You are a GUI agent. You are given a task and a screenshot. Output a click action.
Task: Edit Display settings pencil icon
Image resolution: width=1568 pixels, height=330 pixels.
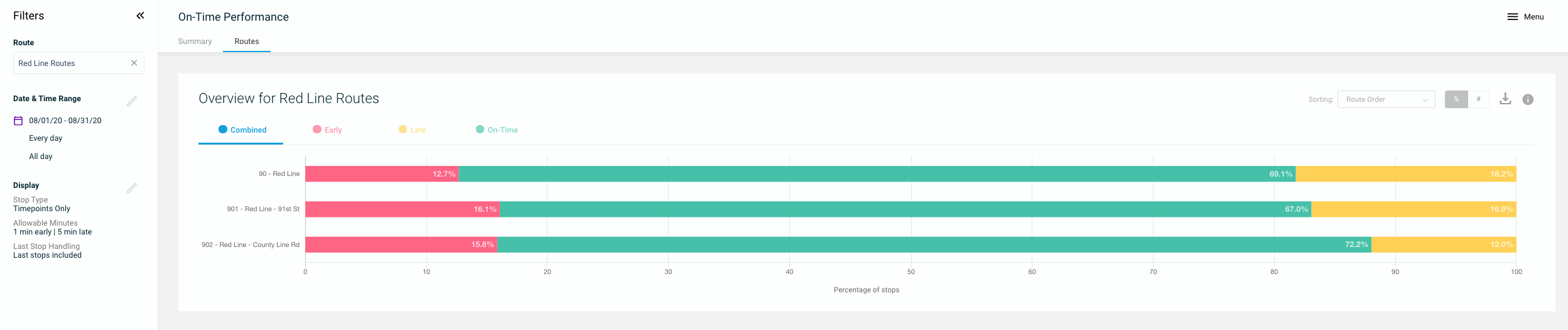(x=132, y=187)
